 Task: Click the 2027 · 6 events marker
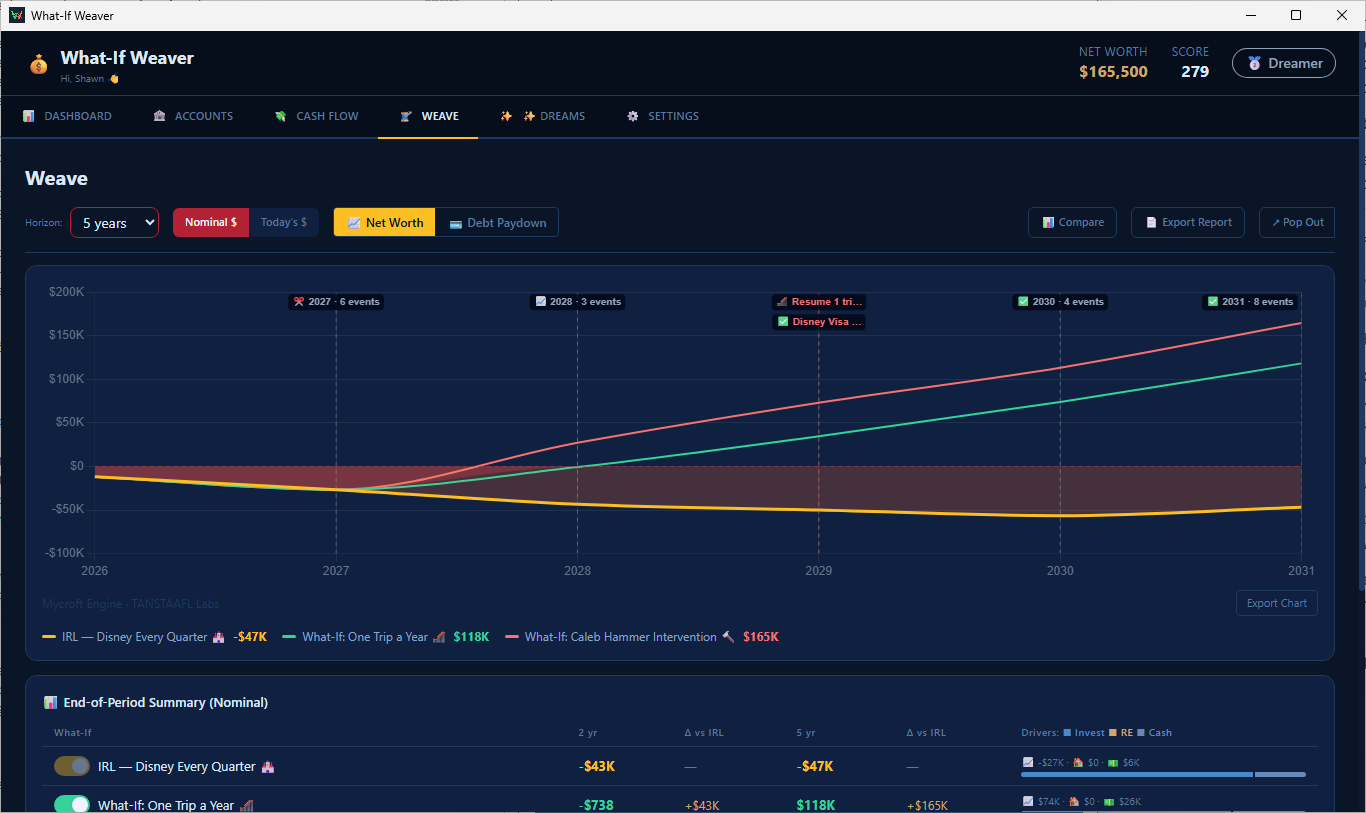click(x=336, y=302)
